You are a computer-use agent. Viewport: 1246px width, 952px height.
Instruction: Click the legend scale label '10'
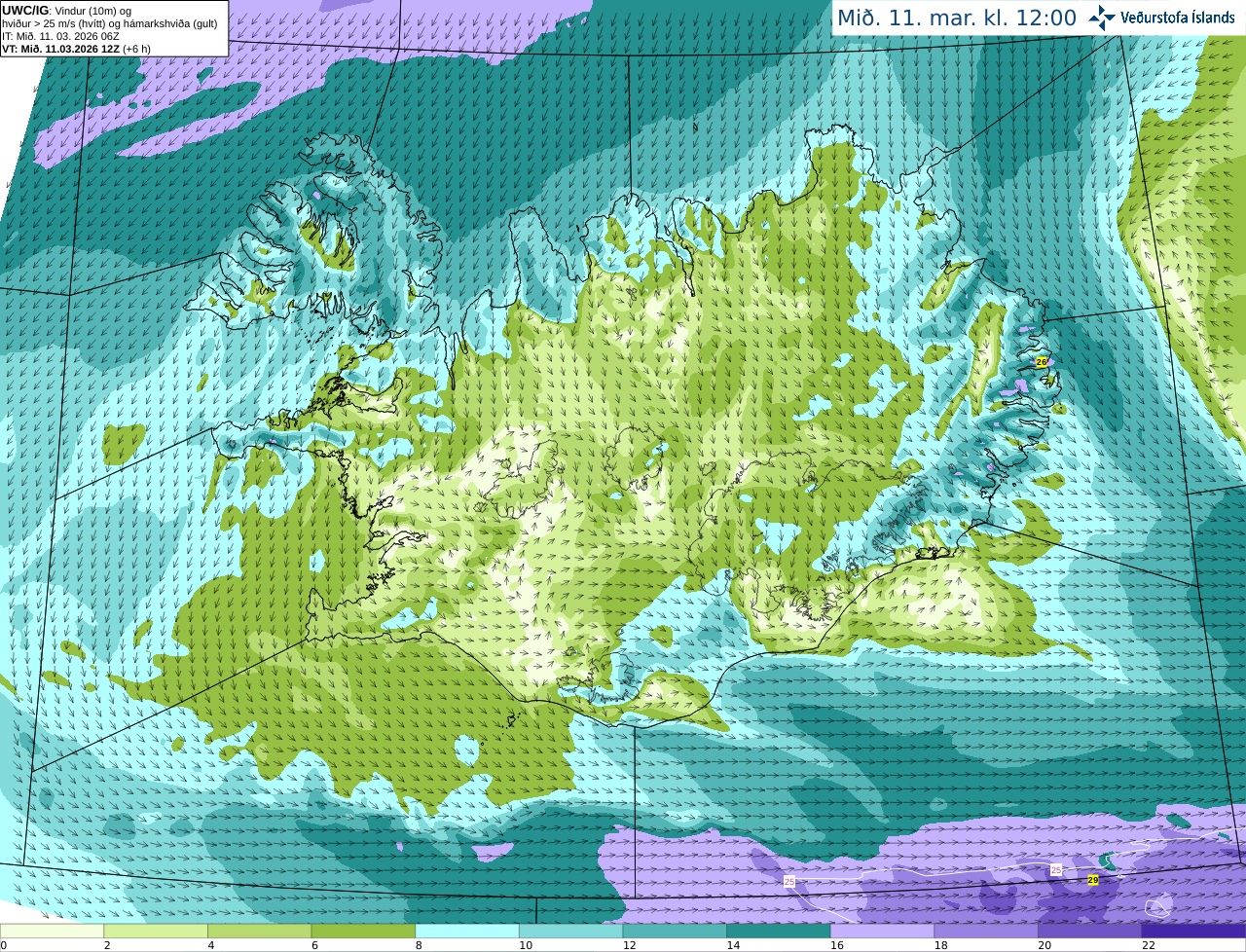526,945
